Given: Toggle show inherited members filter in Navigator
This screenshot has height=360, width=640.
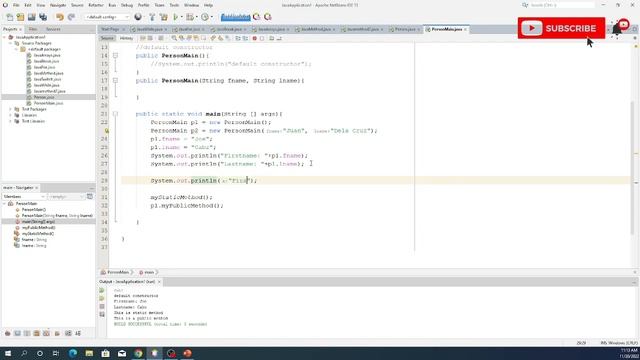Looking at the screenshot, I should pyautogui.click(x=7, y=333).
